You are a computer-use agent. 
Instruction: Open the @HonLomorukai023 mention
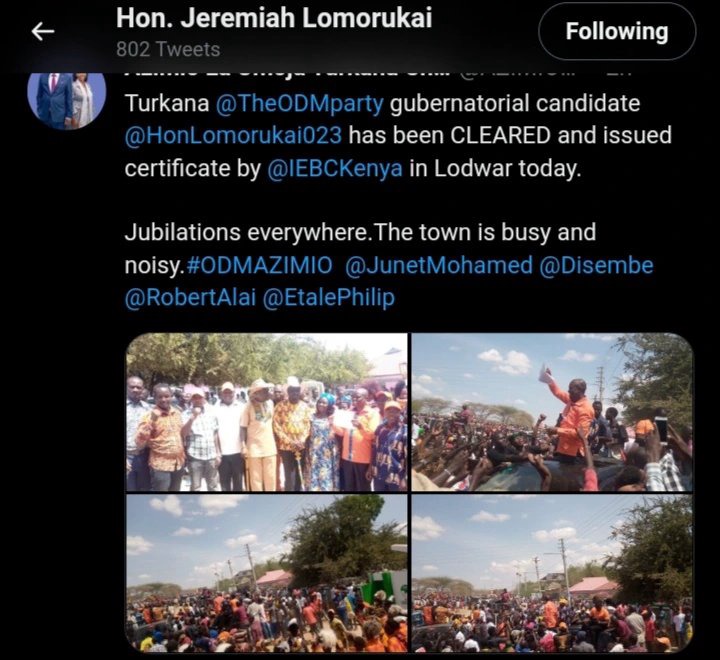[x=233, y=135]
